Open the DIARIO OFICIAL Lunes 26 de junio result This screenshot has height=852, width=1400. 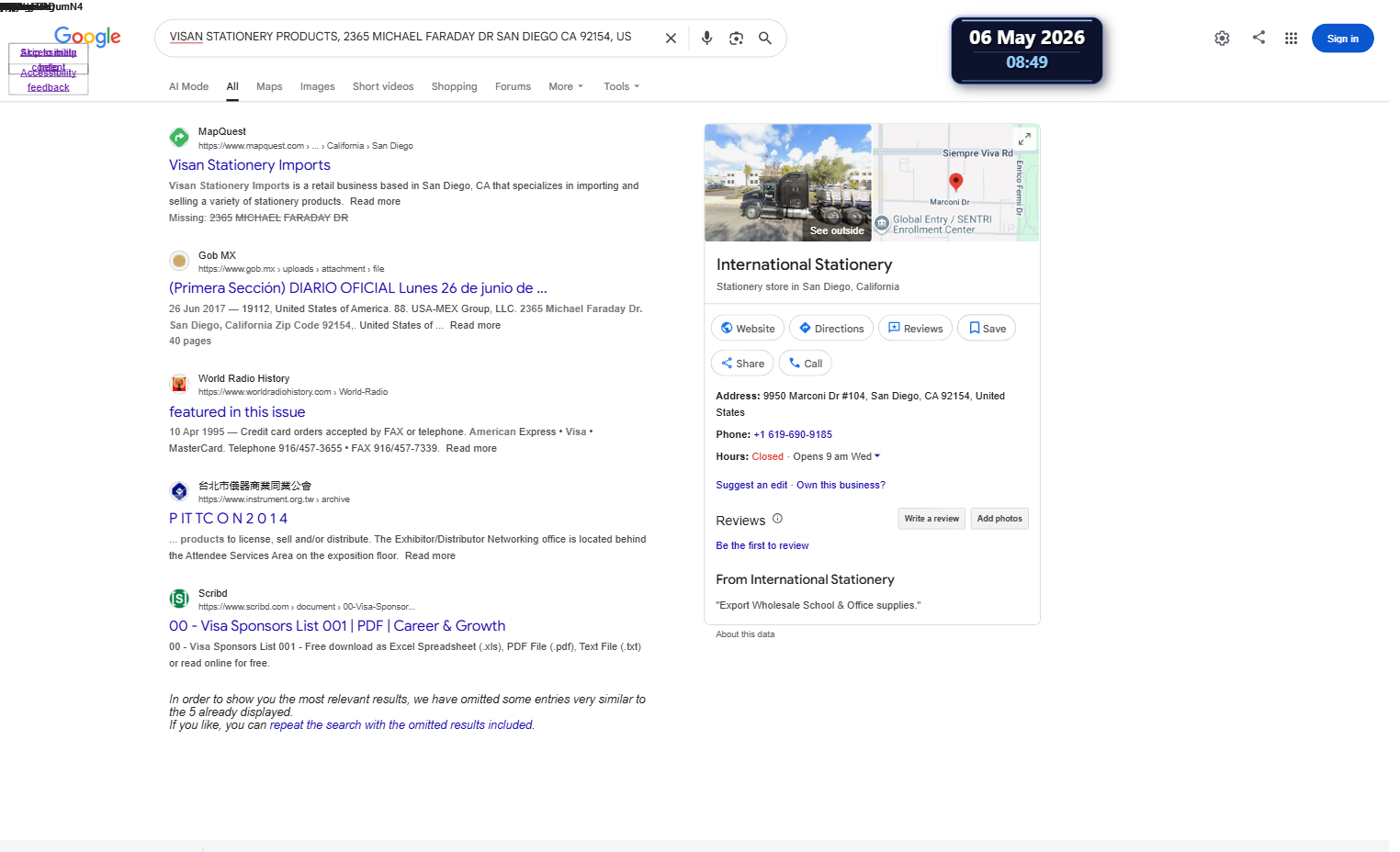pyautogui.click(x=358, y=288)
